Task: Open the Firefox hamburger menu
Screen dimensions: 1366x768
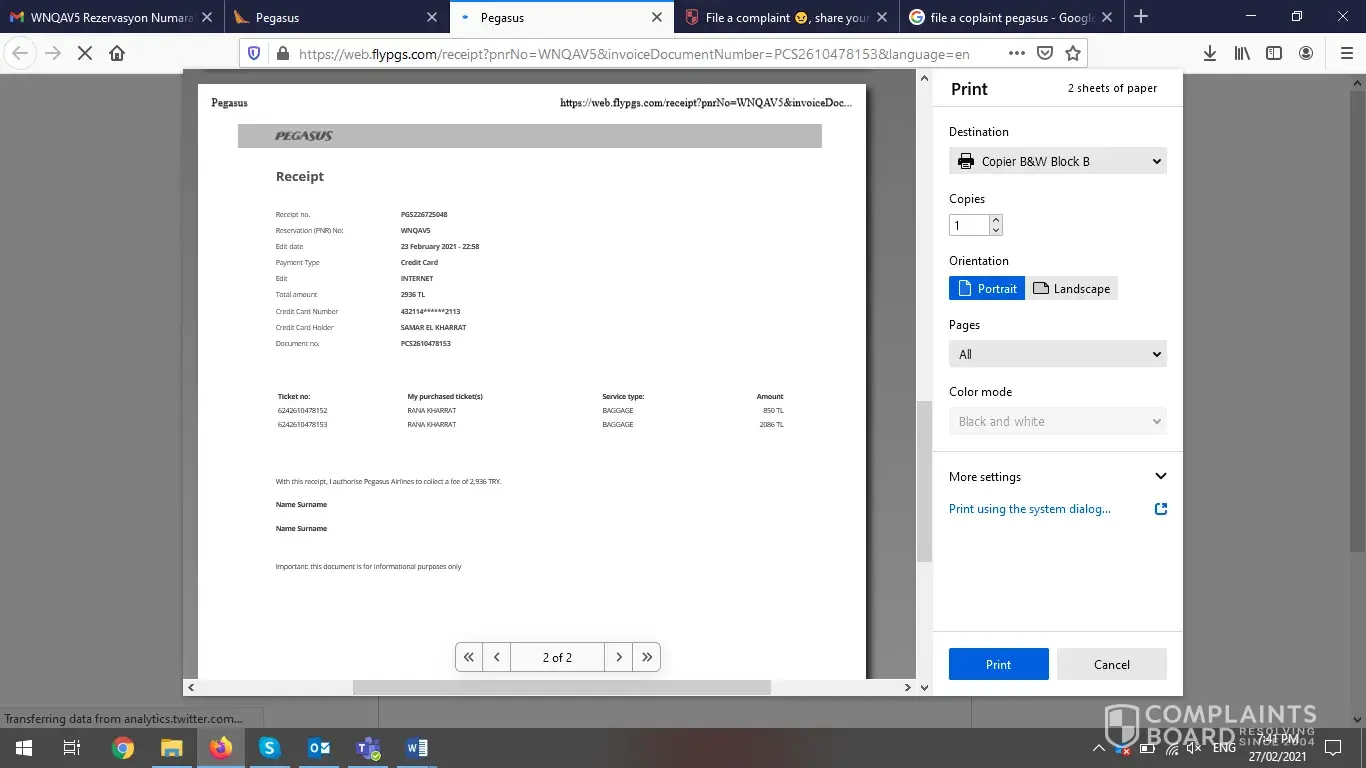Action: [x=1346, y=53]
